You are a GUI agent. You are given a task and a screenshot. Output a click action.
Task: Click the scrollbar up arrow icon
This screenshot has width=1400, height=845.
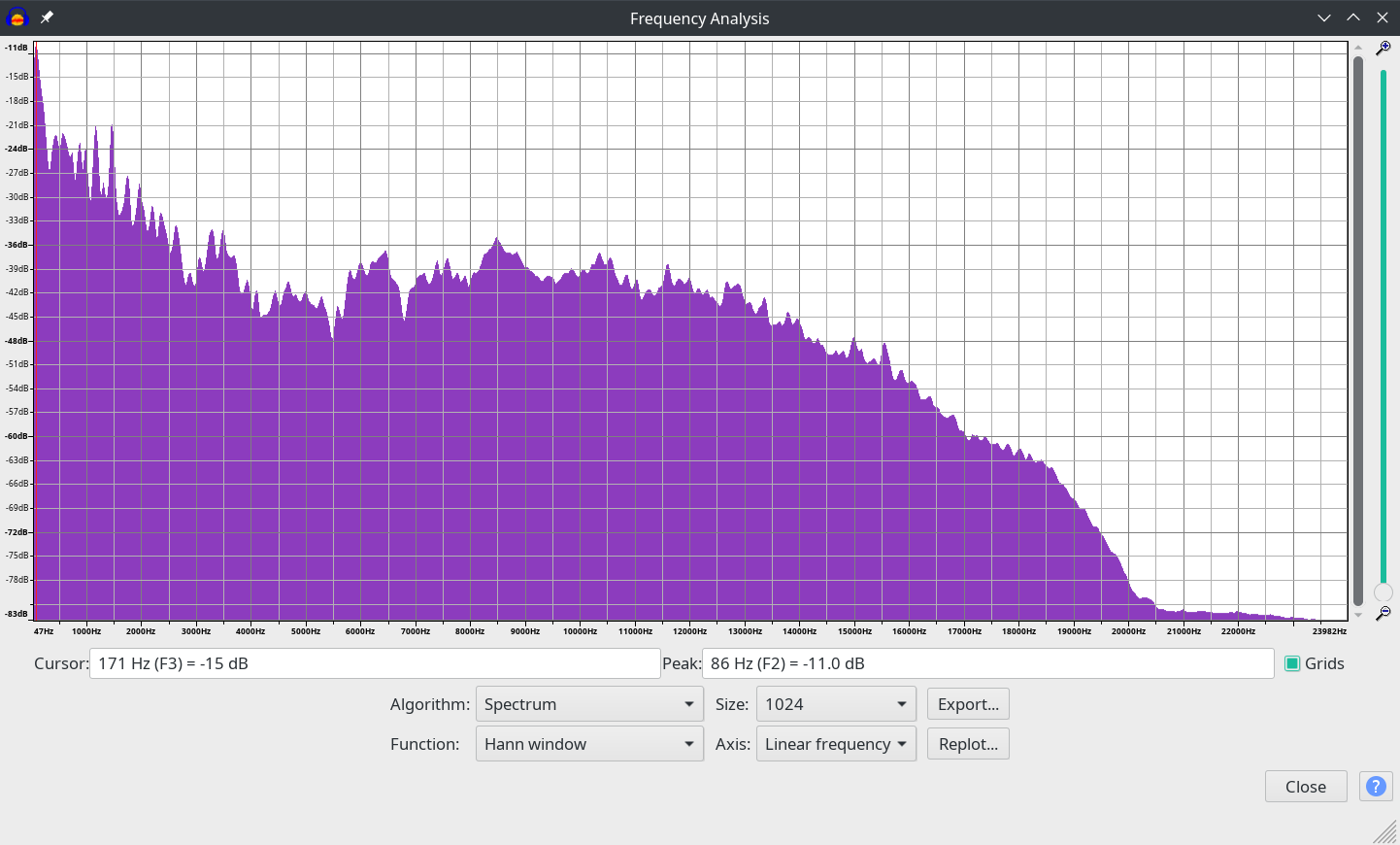[x=1358, y=48]
